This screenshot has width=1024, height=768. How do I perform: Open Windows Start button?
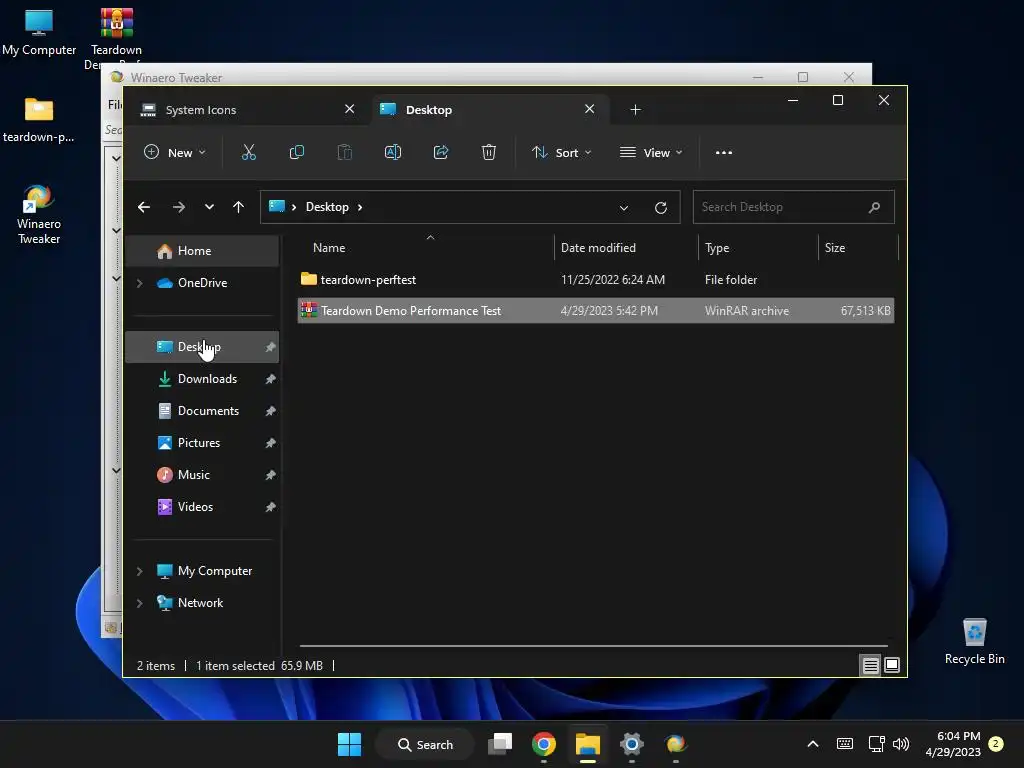coord(349,744)
